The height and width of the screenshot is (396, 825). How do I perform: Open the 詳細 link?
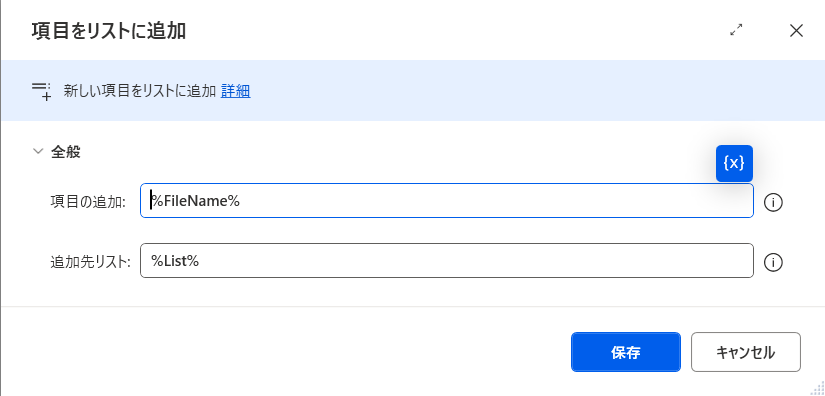tap(235, 91)
